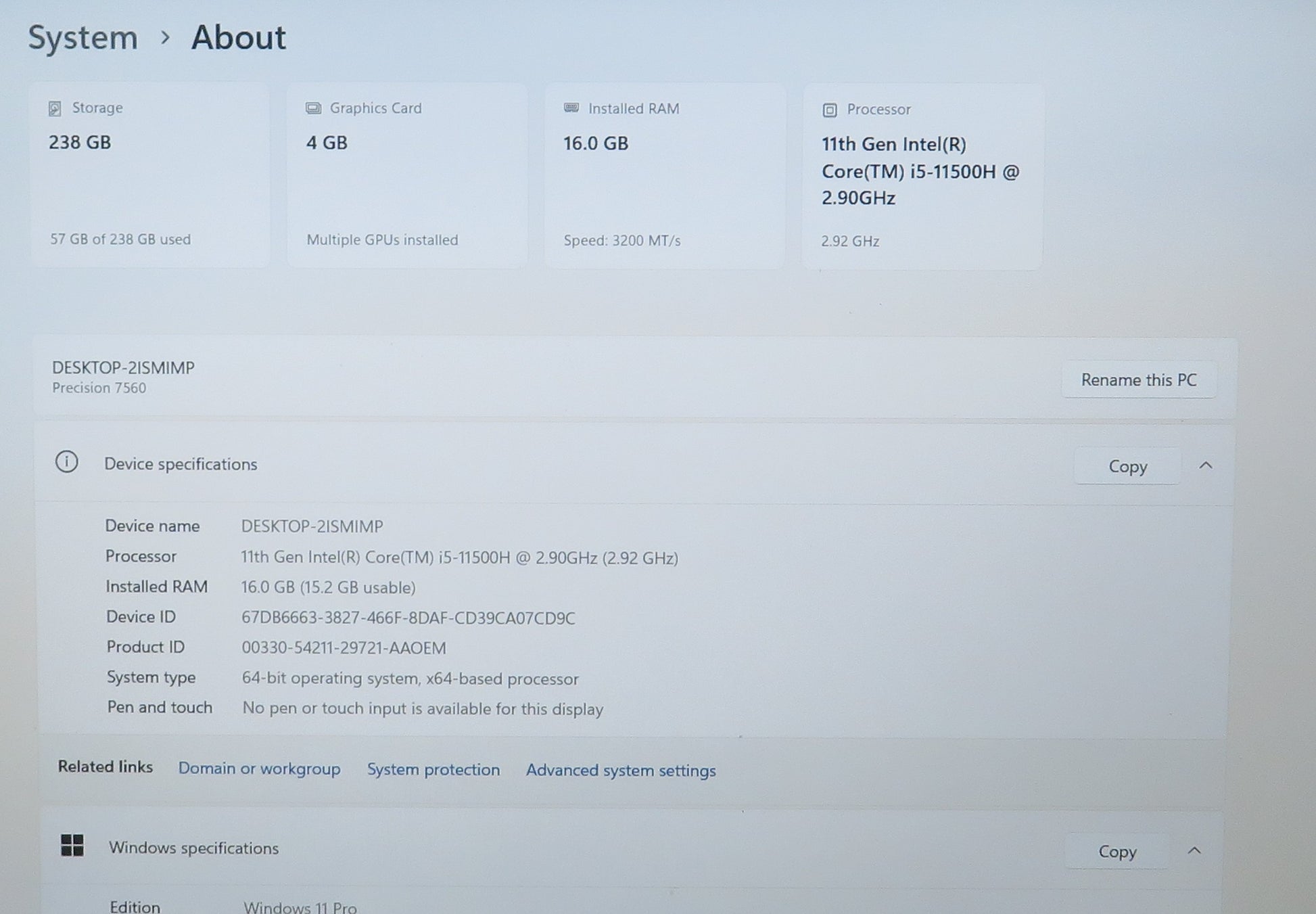Viewport: 1316px width, 914px height.
Task: Go back to System breadcrumb
Action: [x=83, y=37]
